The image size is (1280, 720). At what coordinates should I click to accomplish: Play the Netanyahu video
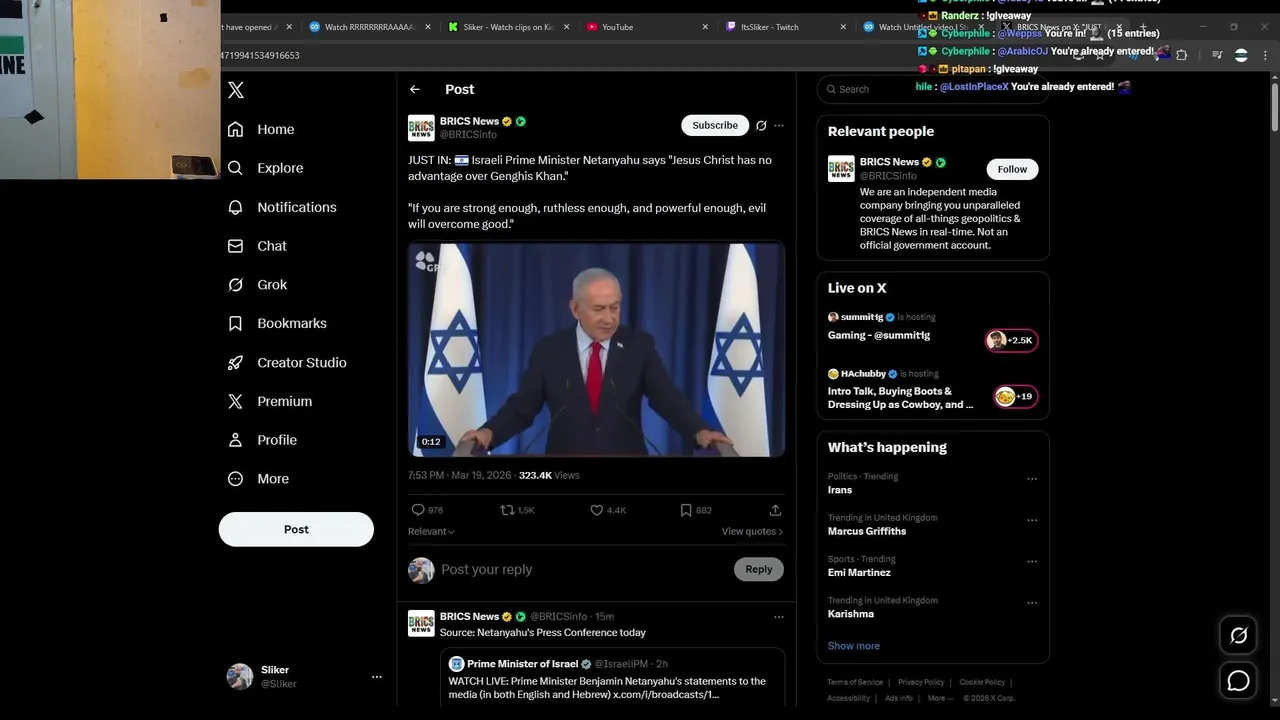pos(596,349)
